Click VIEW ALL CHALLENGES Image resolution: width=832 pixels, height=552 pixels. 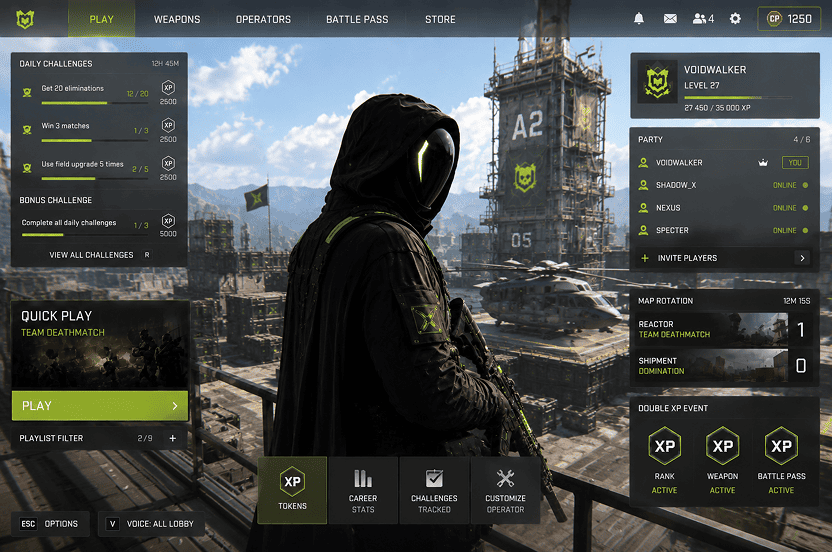[x=91, y=255]
